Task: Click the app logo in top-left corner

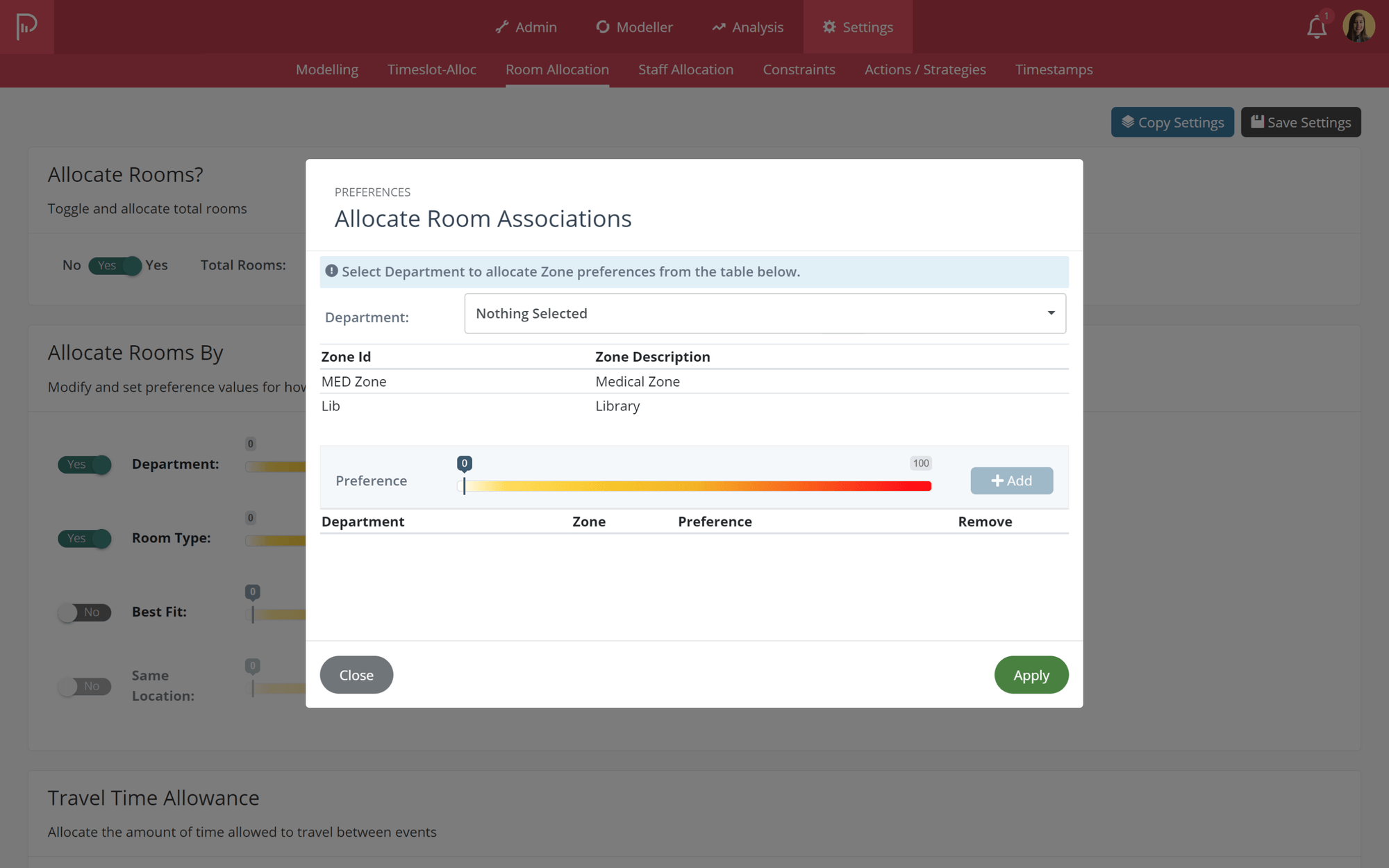Action: tap(26, 26)
